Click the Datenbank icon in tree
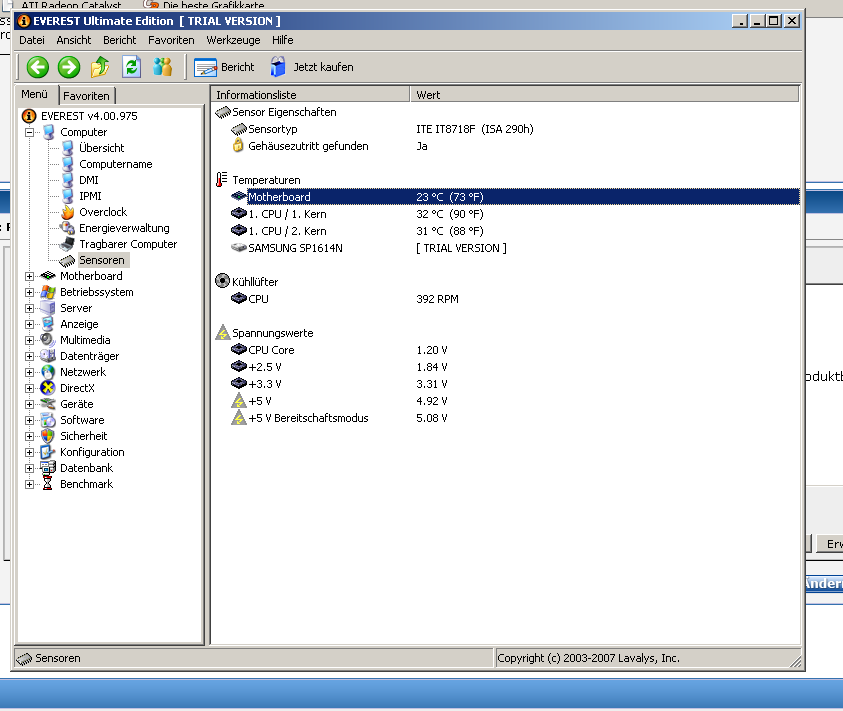Viewport: 843px width, 711px height. pyautogui.click(x=48, y=468)
